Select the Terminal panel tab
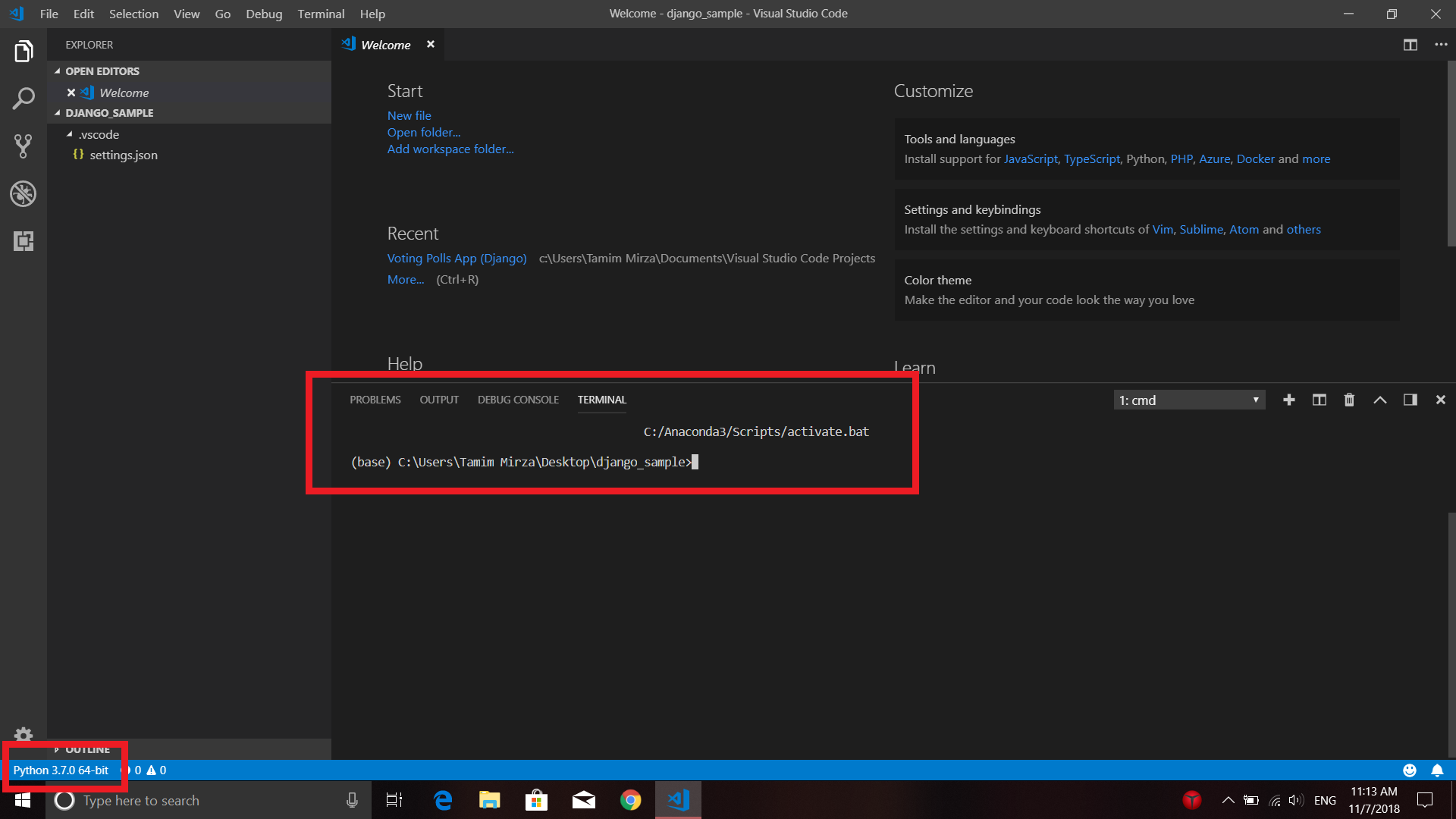The height and width of the screenshot is (819, 1456). (601, 400)
